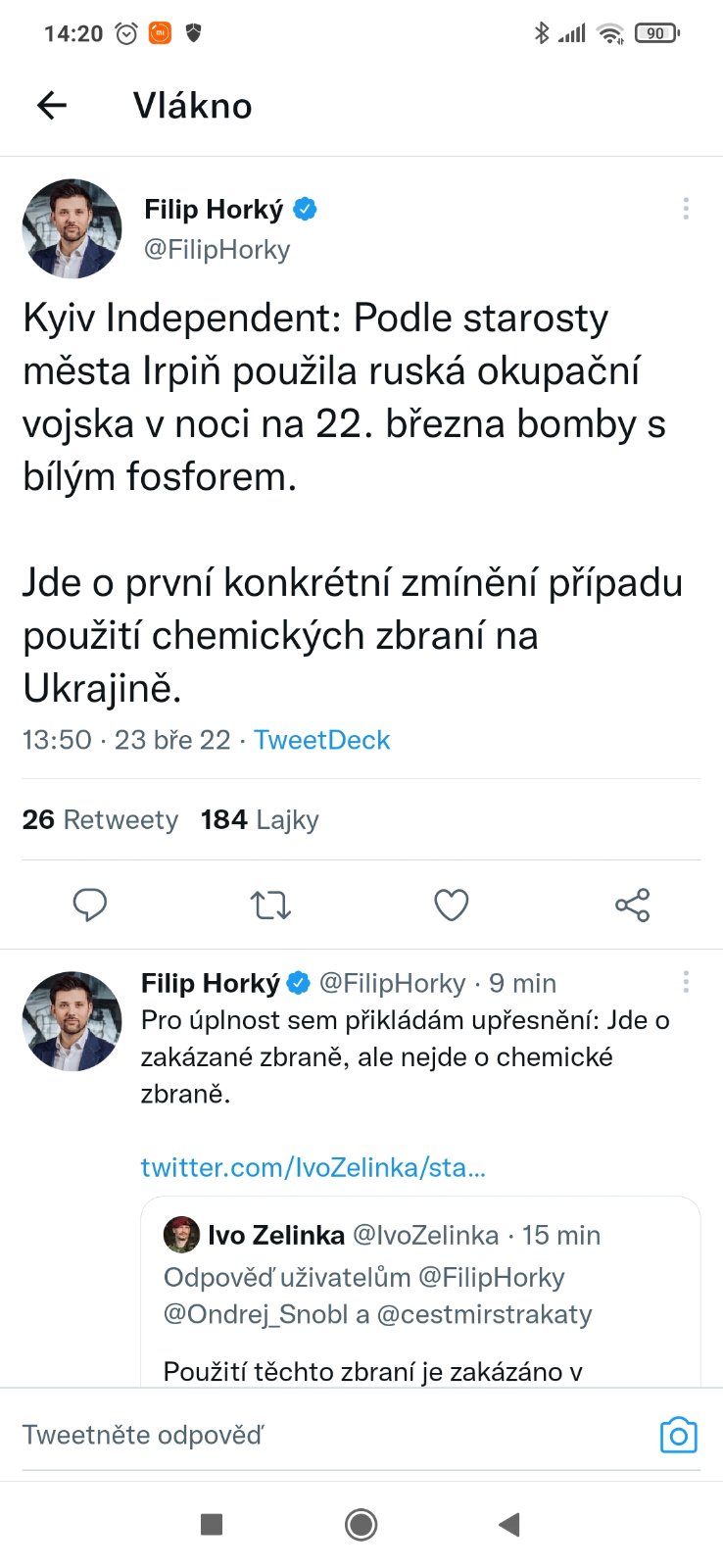Tap the retweet arrows icon

tap(270, 905)
